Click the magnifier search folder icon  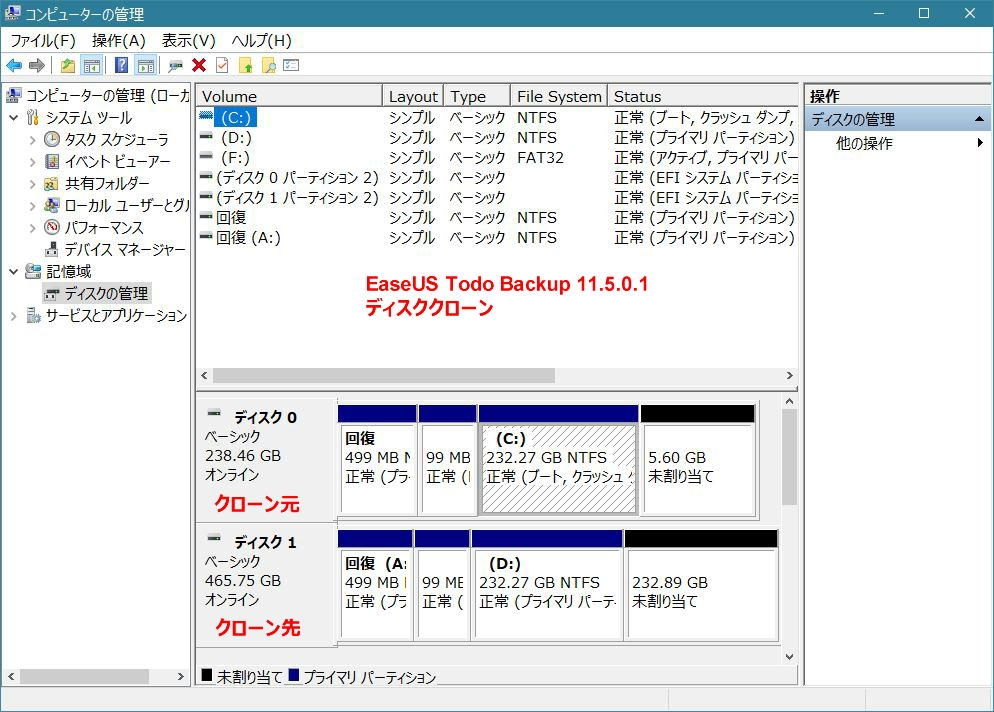268,66
